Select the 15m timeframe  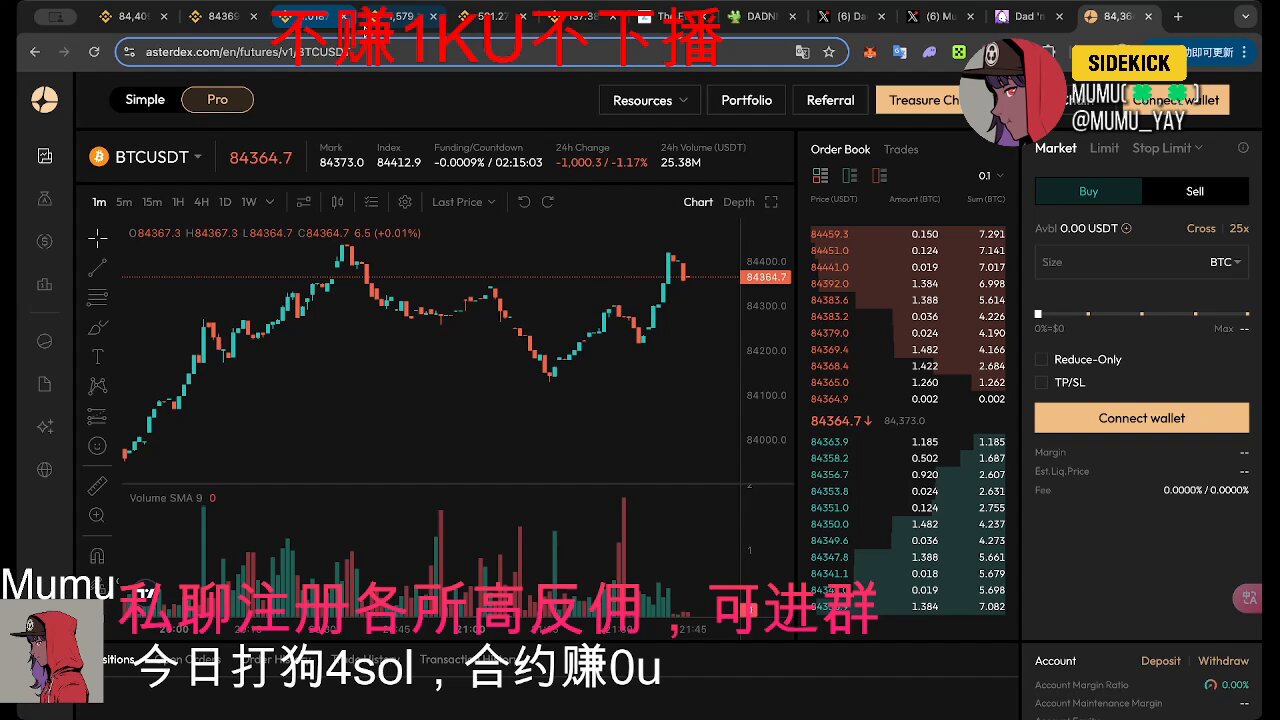pyautogui.click(x=152, y=202)
